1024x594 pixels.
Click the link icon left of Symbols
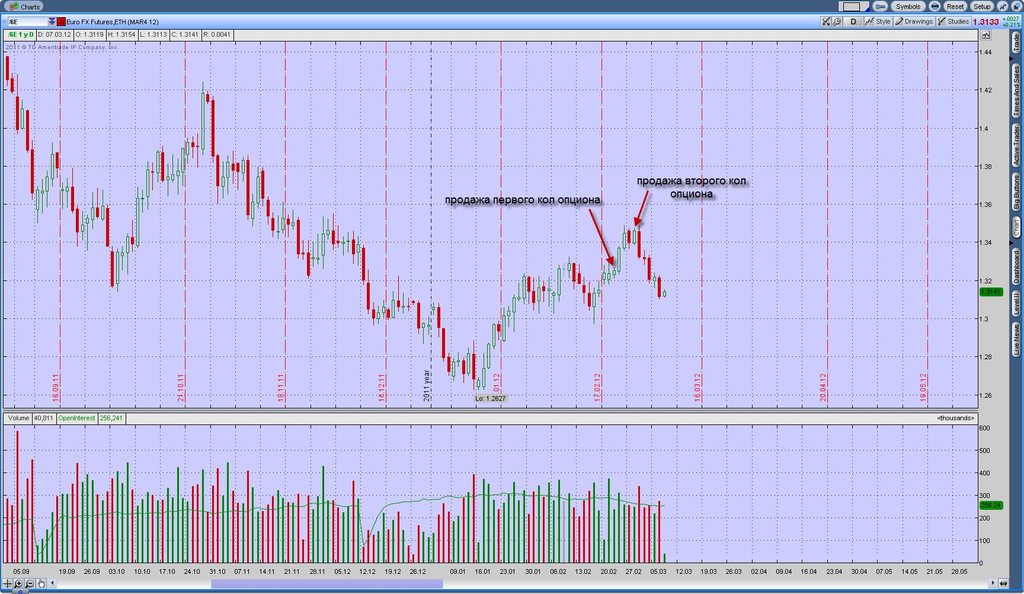(880, 7)
